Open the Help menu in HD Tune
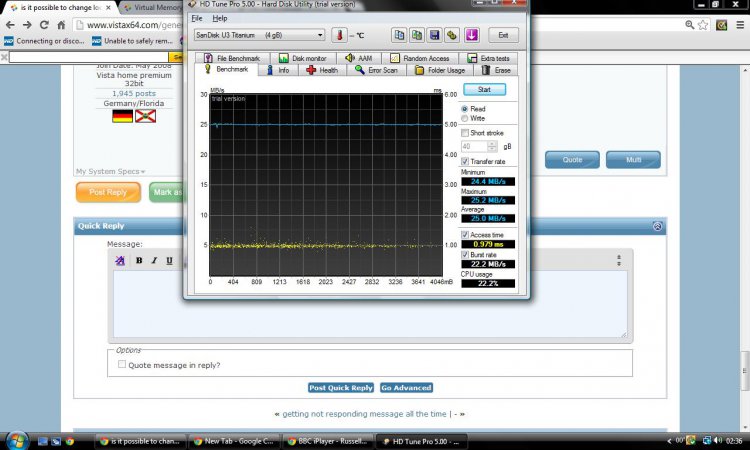Viewport: 750px width, 450px height. tap(220, 18)
